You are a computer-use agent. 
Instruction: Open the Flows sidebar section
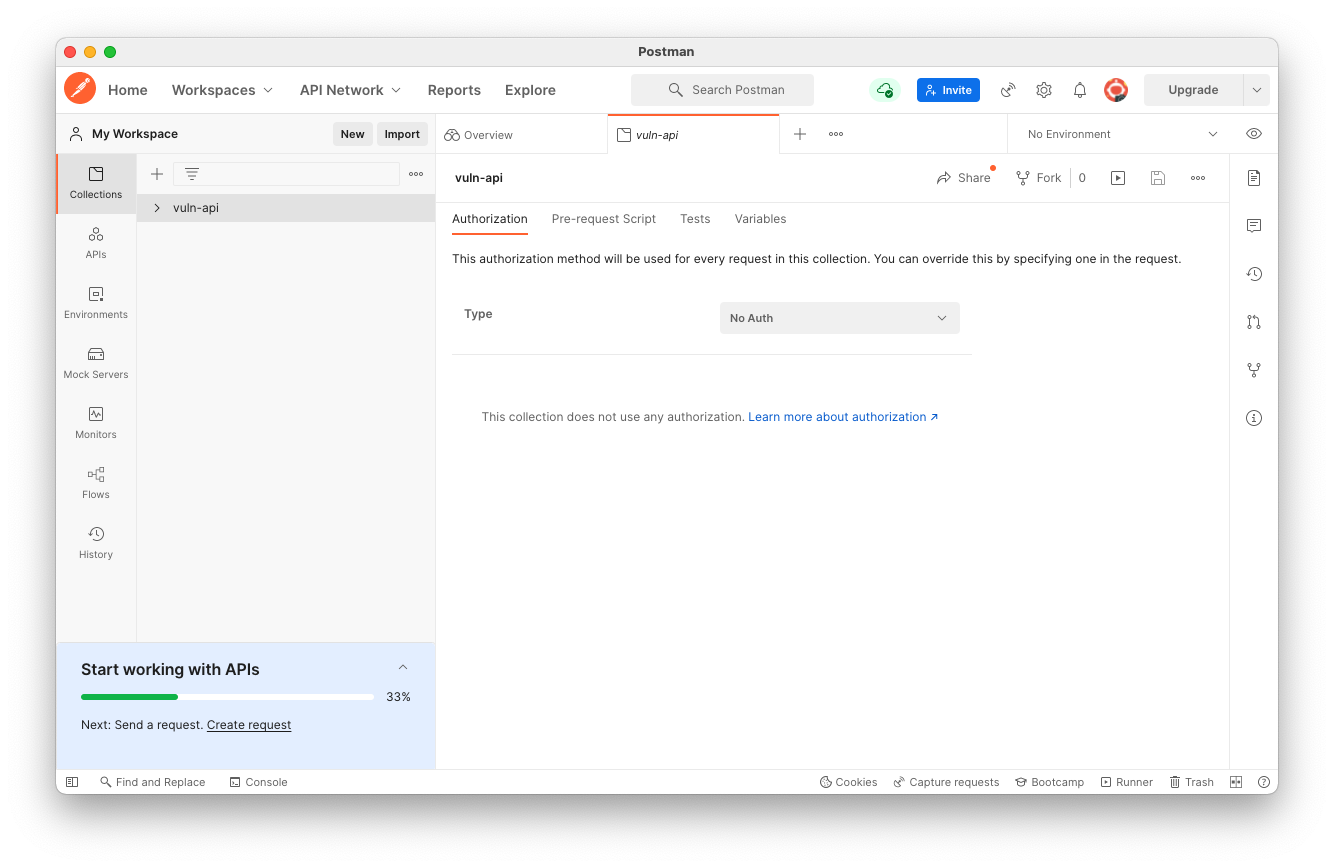click(96, 483)
